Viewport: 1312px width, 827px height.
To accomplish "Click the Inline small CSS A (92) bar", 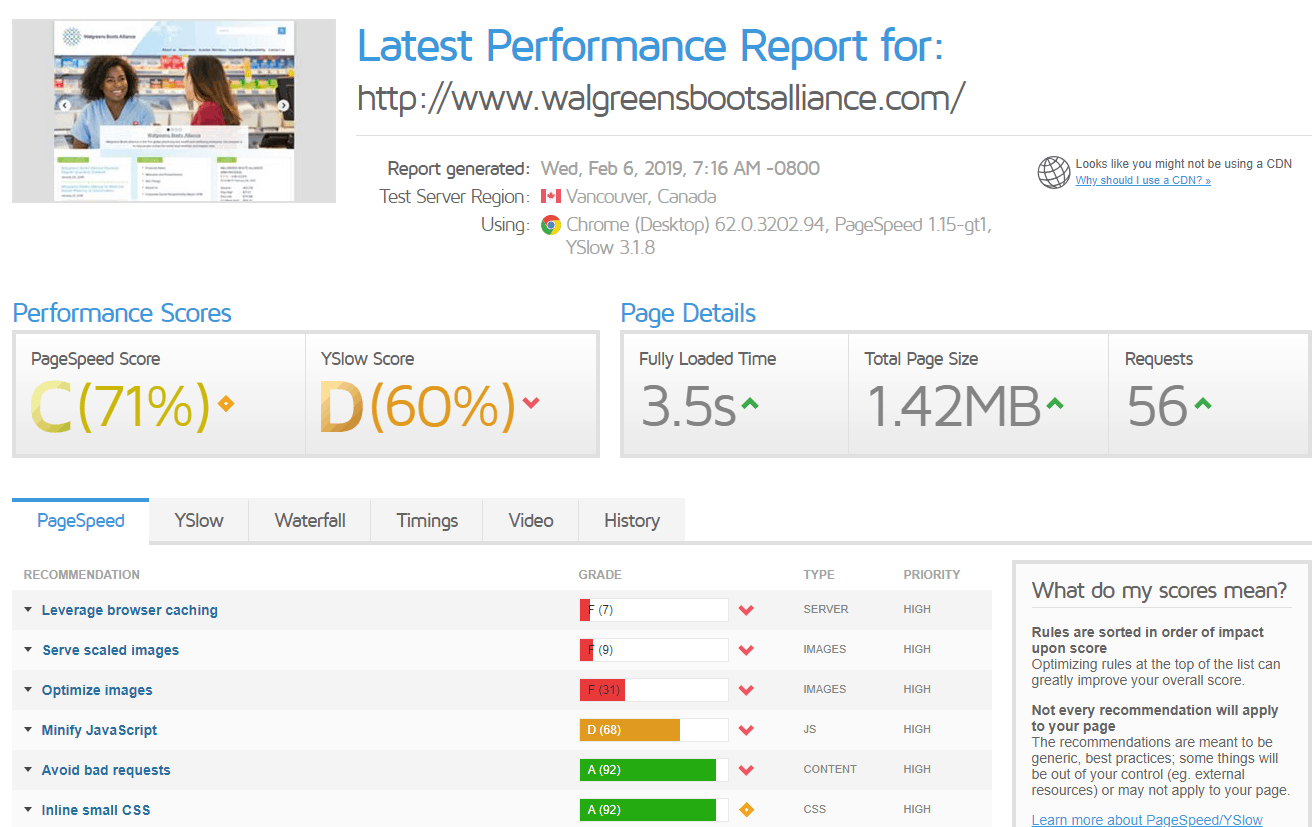I will 654,810.
